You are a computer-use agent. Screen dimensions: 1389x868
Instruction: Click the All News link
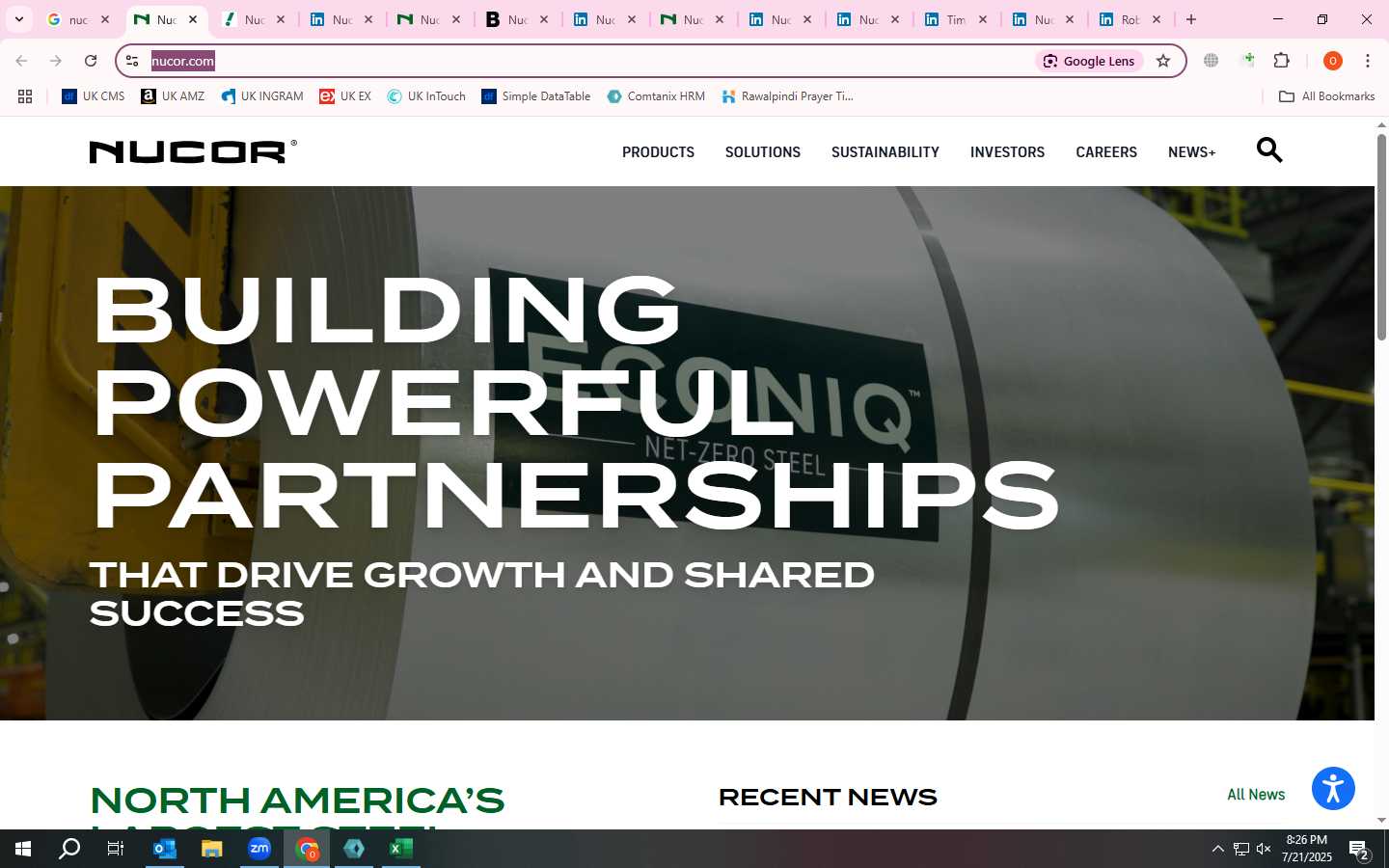[1256, 795]
